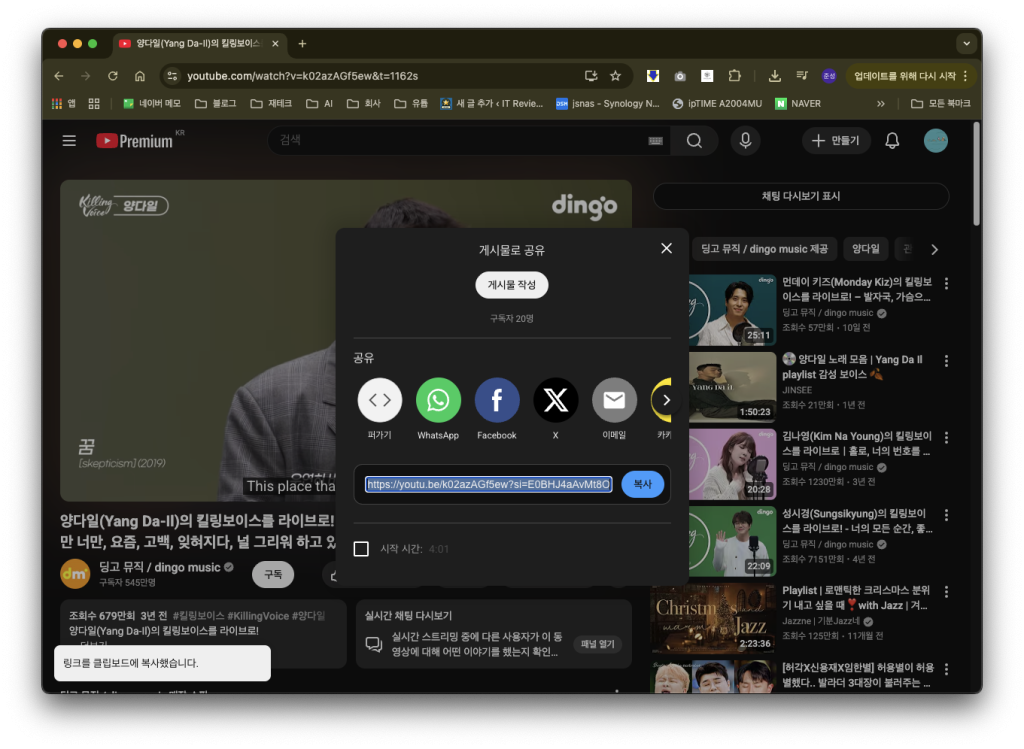Bookmark this page with the star icon

[615, 76]
